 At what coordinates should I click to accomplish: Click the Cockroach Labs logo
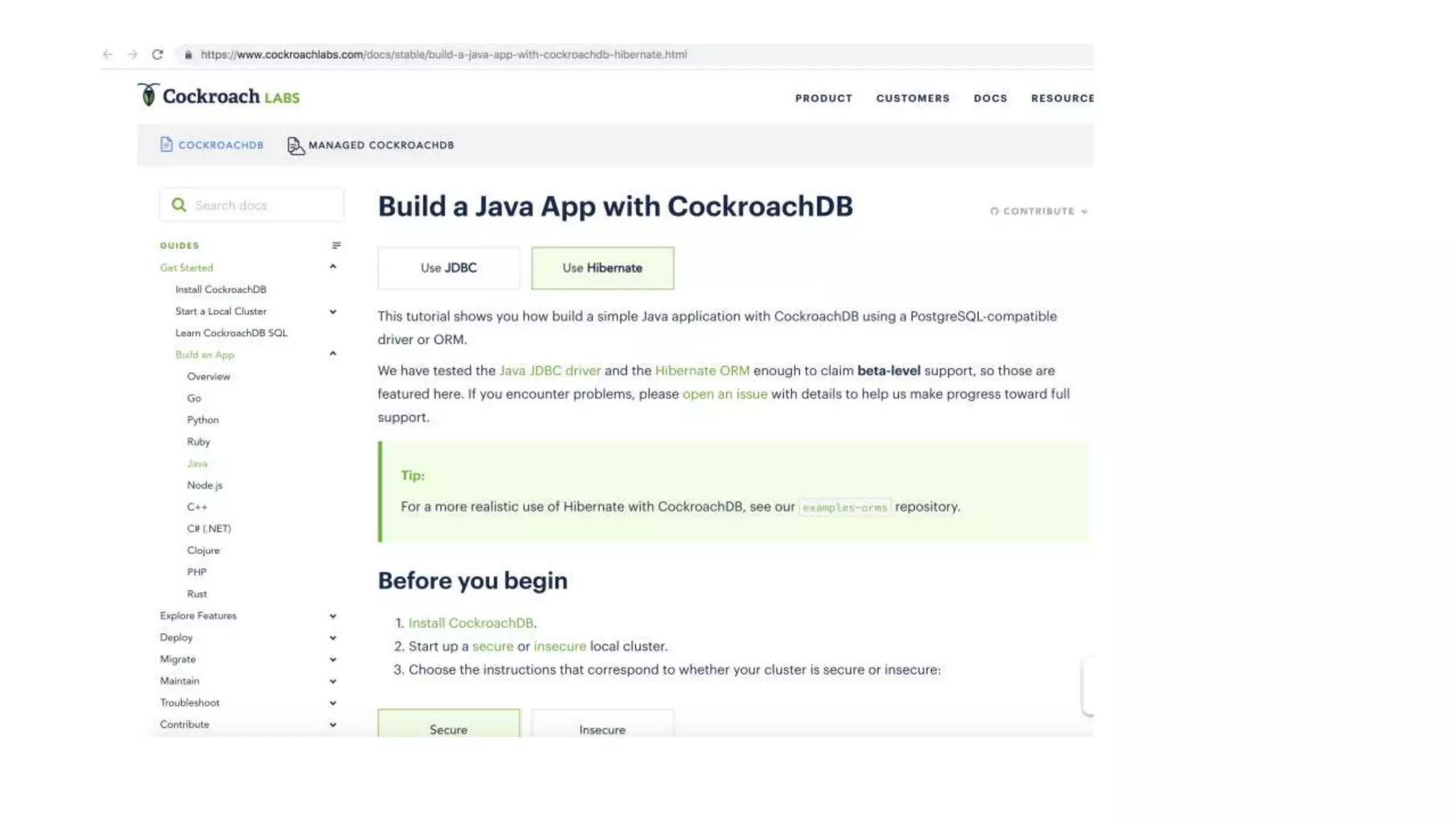218,95
